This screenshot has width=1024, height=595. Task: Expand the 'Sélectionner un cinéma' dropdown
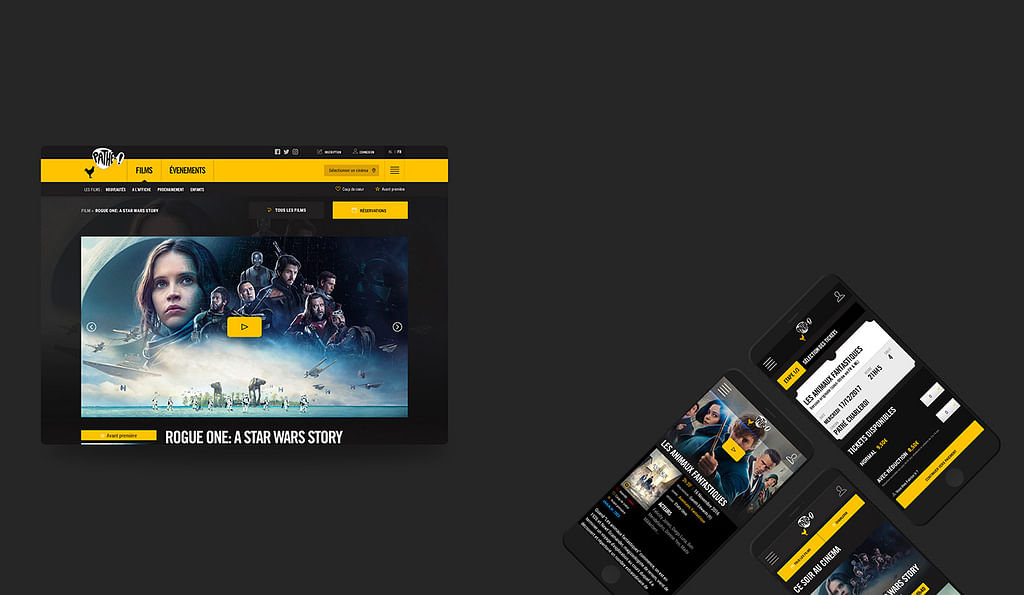point(351,170)
